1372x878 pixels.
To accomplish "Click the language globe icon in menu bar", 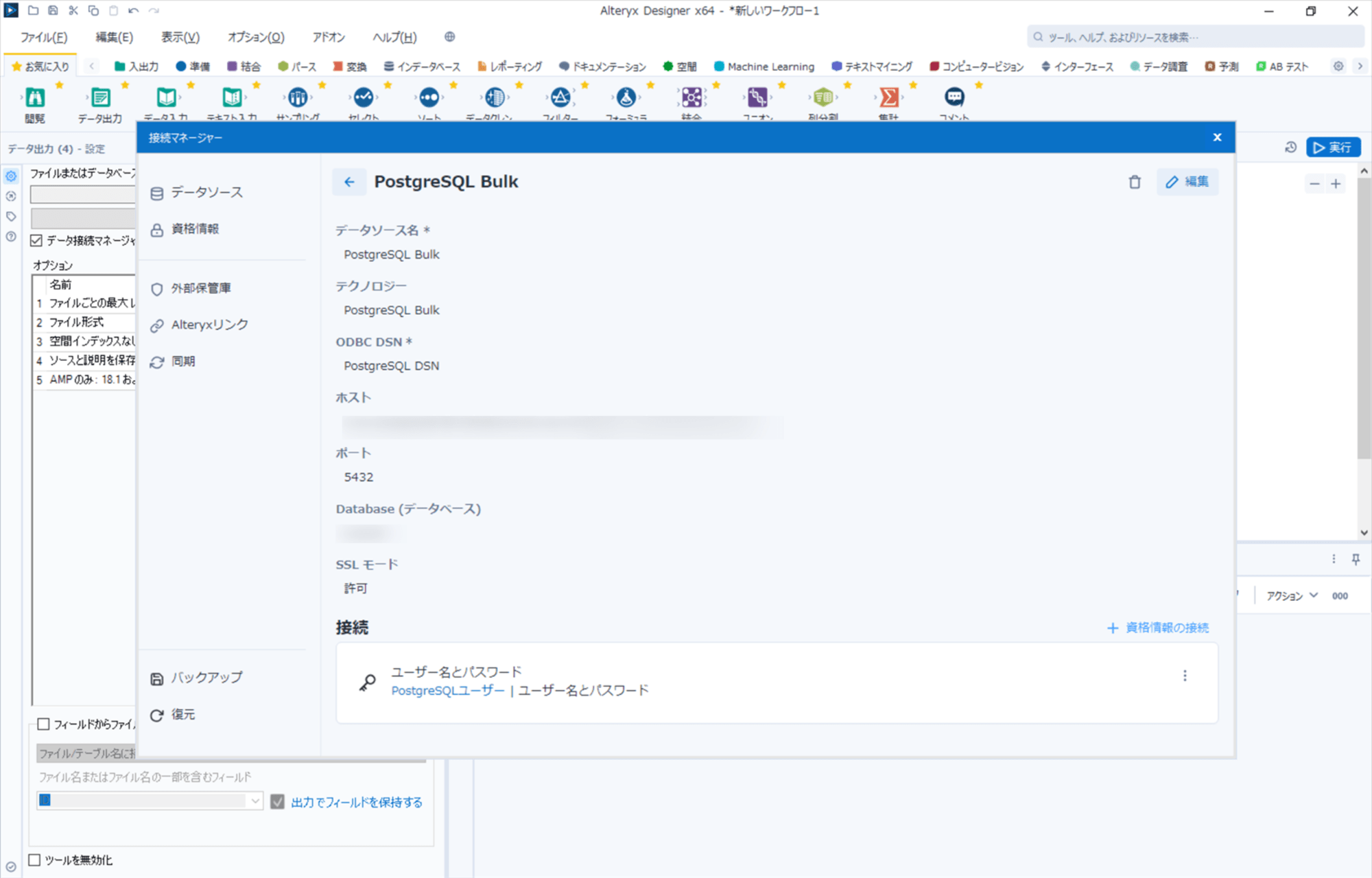I will [450, 37].
